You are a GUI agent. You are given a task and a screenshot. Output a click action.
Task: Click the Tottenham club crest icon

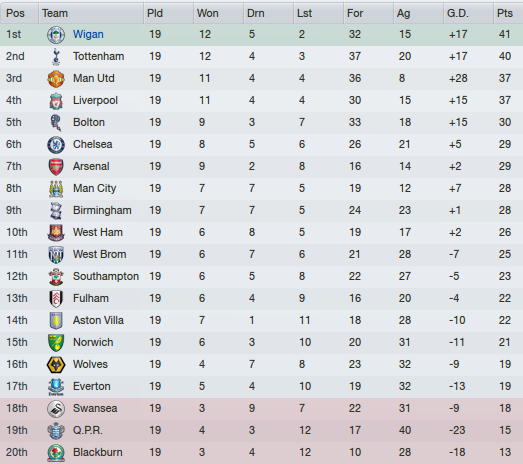56,56
